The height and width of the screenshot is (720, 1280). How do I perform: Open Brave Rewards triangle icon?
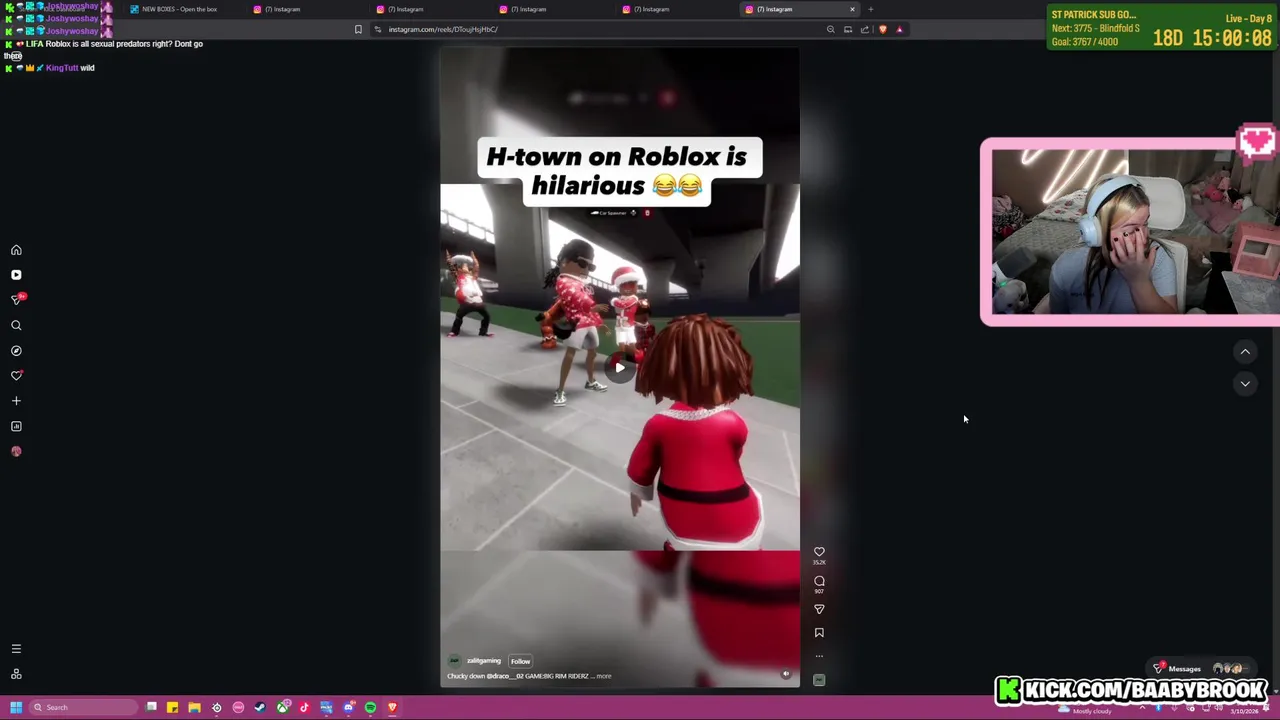(899, 29)
